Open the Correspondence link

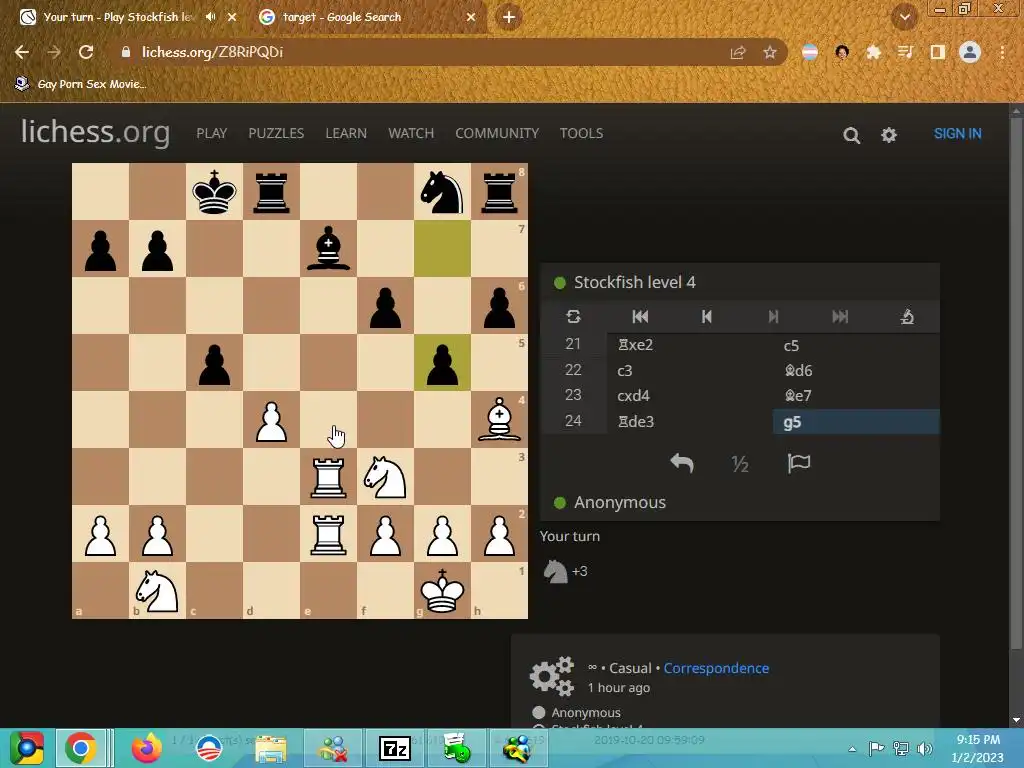[x=716, y=668]
